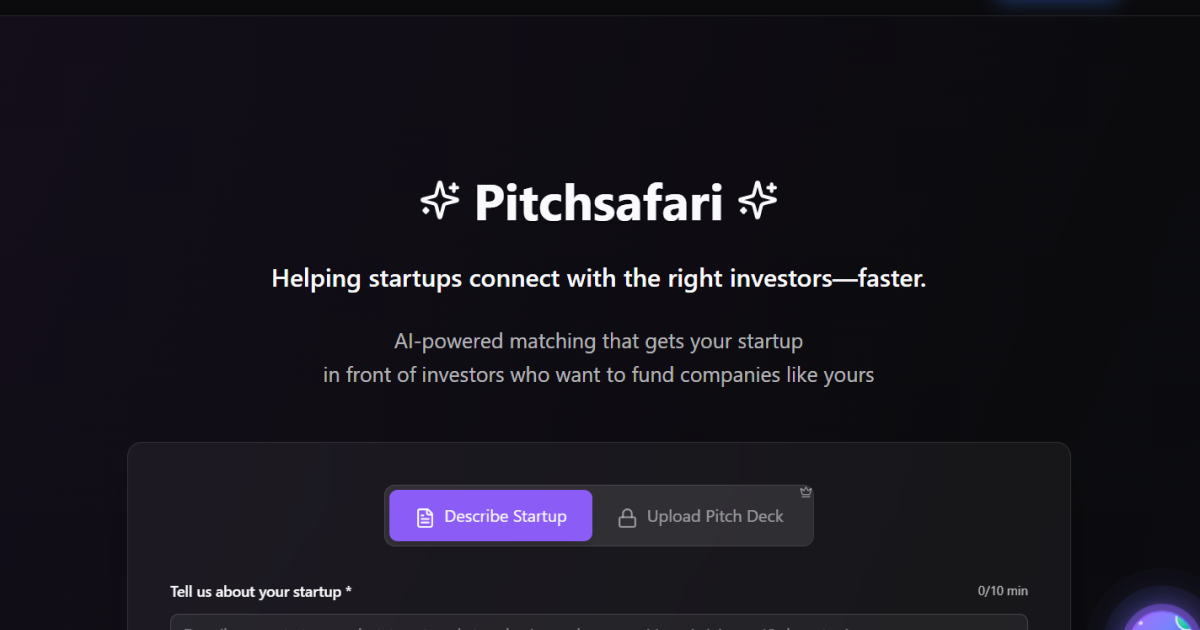
Task: Focus the startup description text area
Action: point(599,622)
